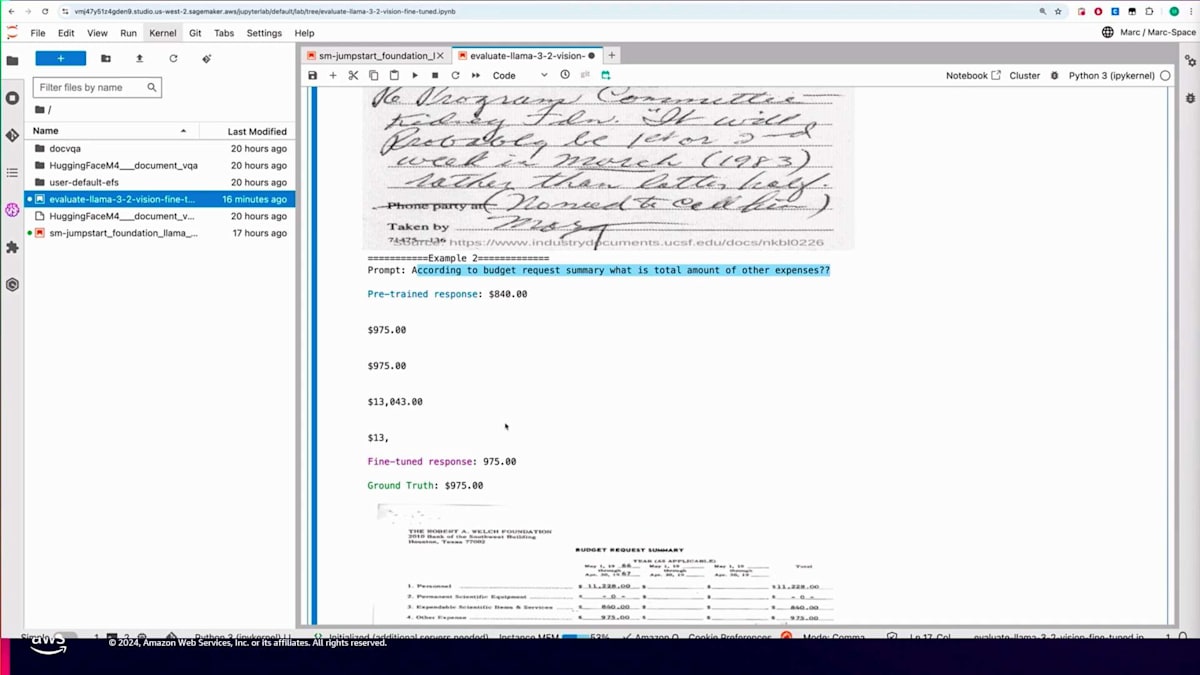This screenshot has width=1200, height=675.
Task: Create a new folder in file browser
Action: [106, 58]
